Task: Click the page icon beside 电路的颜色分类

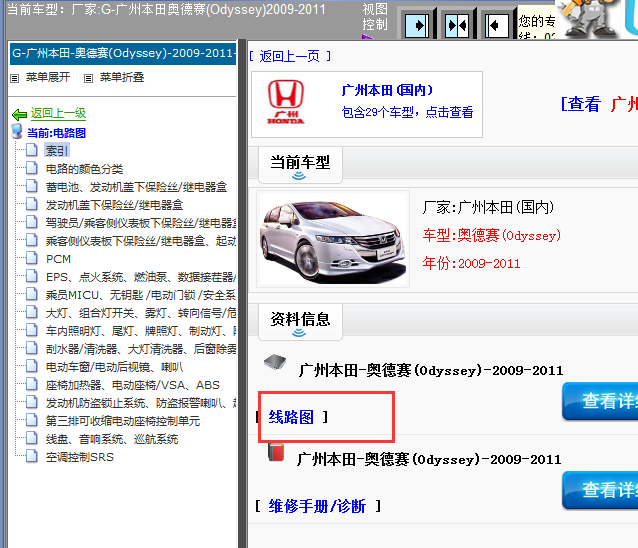Action: pos(32,168)
